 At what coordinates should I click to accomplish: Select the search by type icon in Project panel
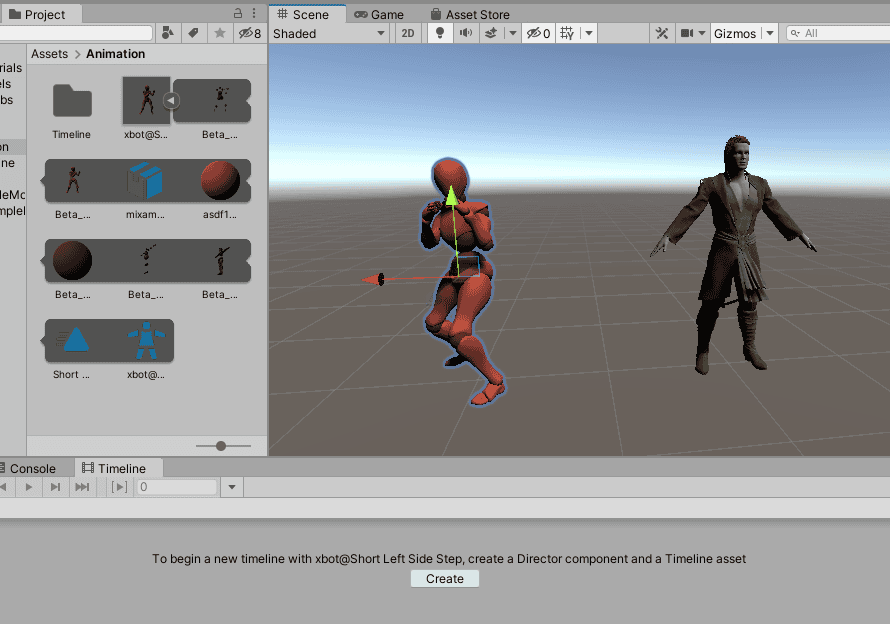[x=168, y=33]
